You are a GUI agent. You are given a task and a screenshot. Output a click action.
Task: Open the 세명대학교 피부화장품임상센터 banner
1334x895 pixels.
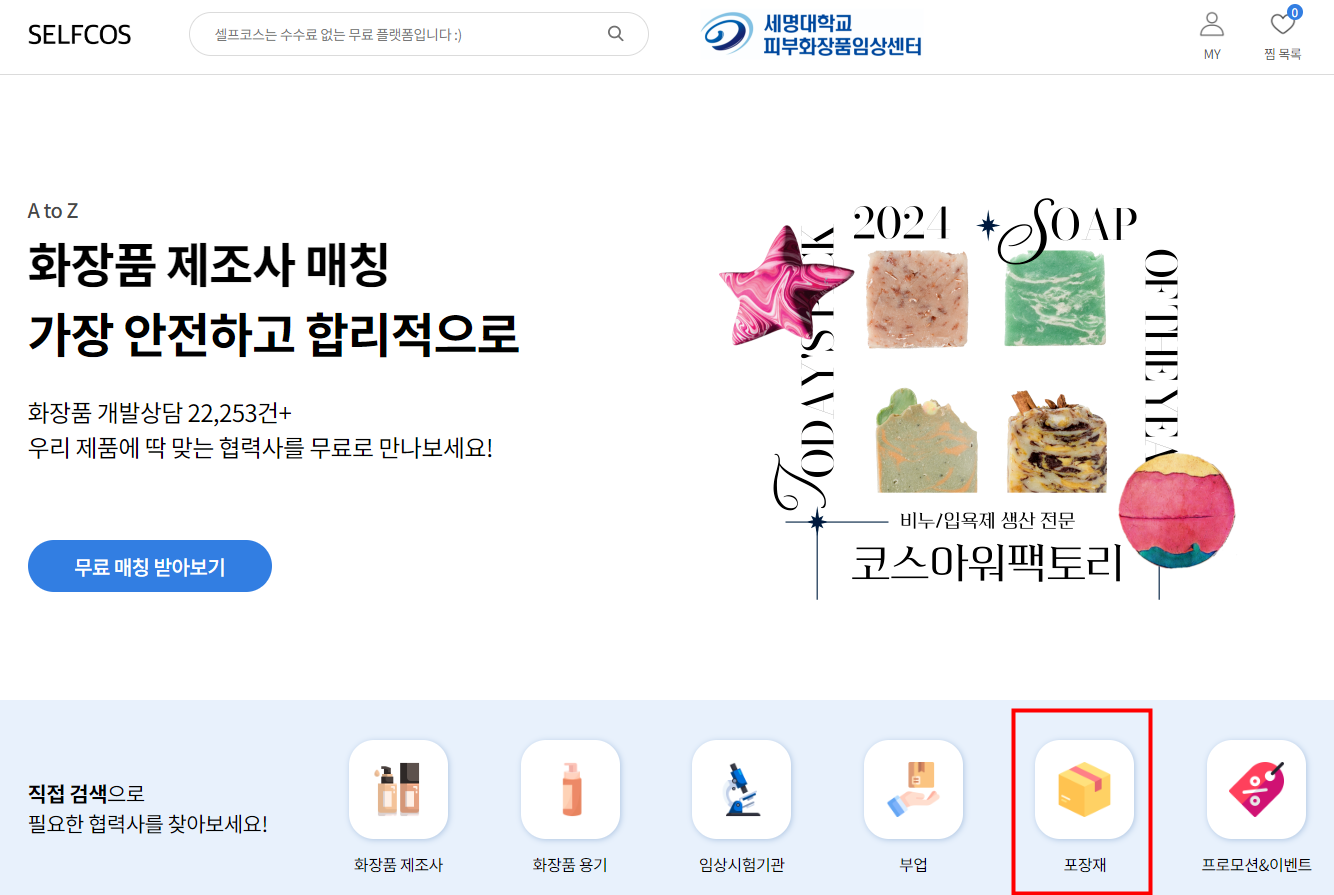click(x=811, y=34)
